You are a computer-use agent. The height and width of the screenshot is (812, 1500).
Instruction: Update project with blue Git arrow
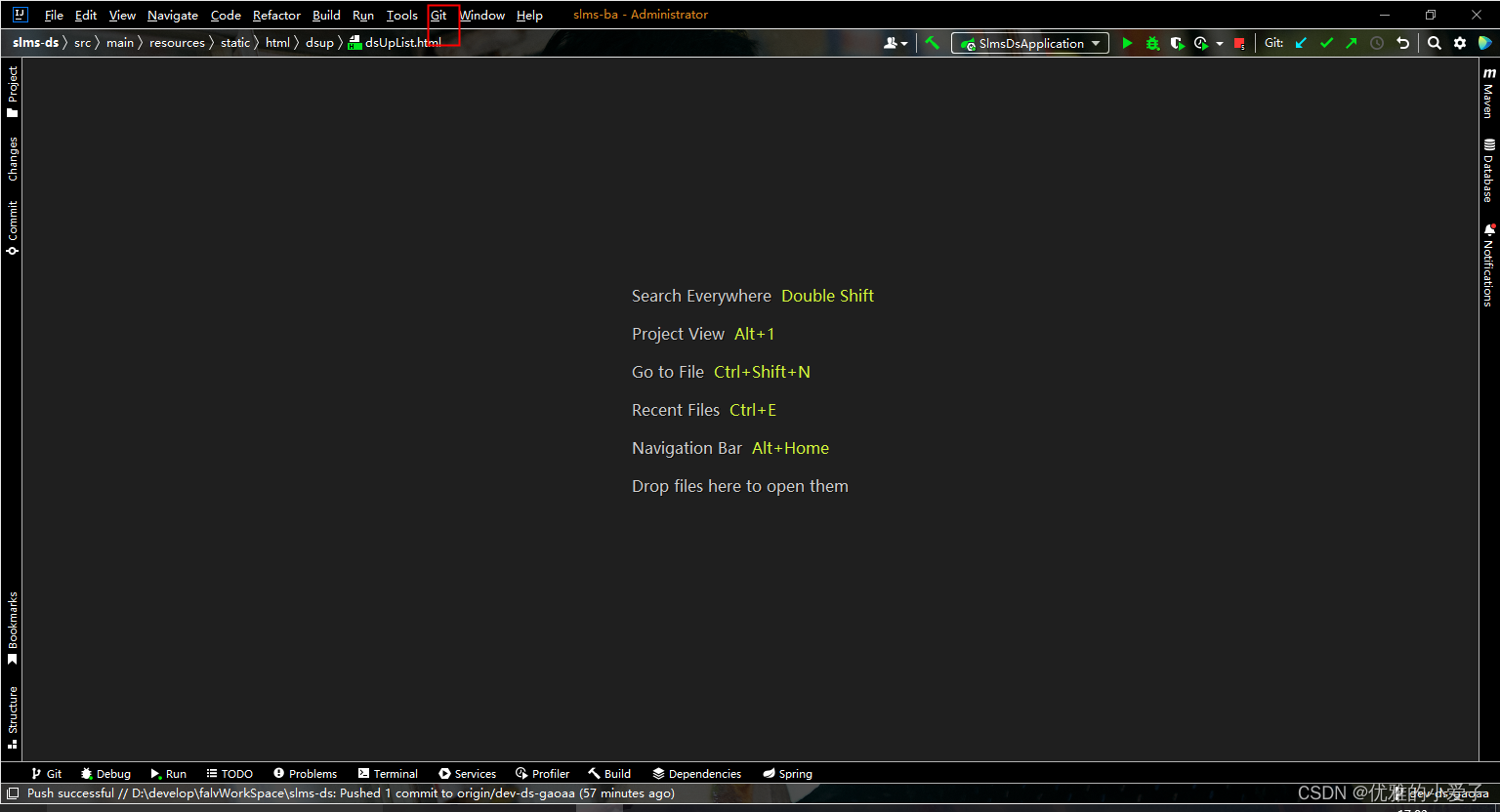1301,43
